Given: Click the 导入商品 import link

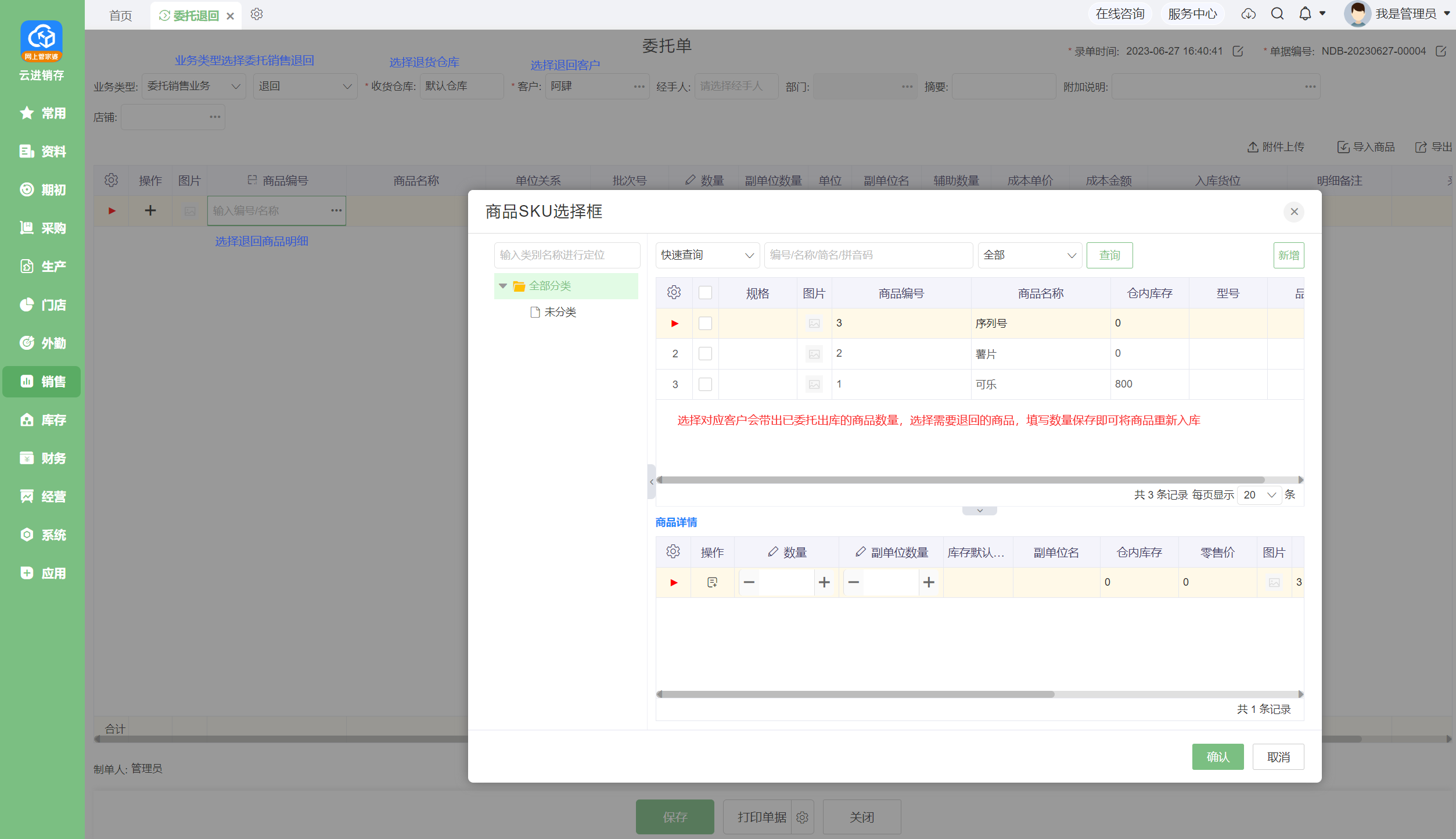Looking at the screenshot, I should click(x=1366, y=147).
